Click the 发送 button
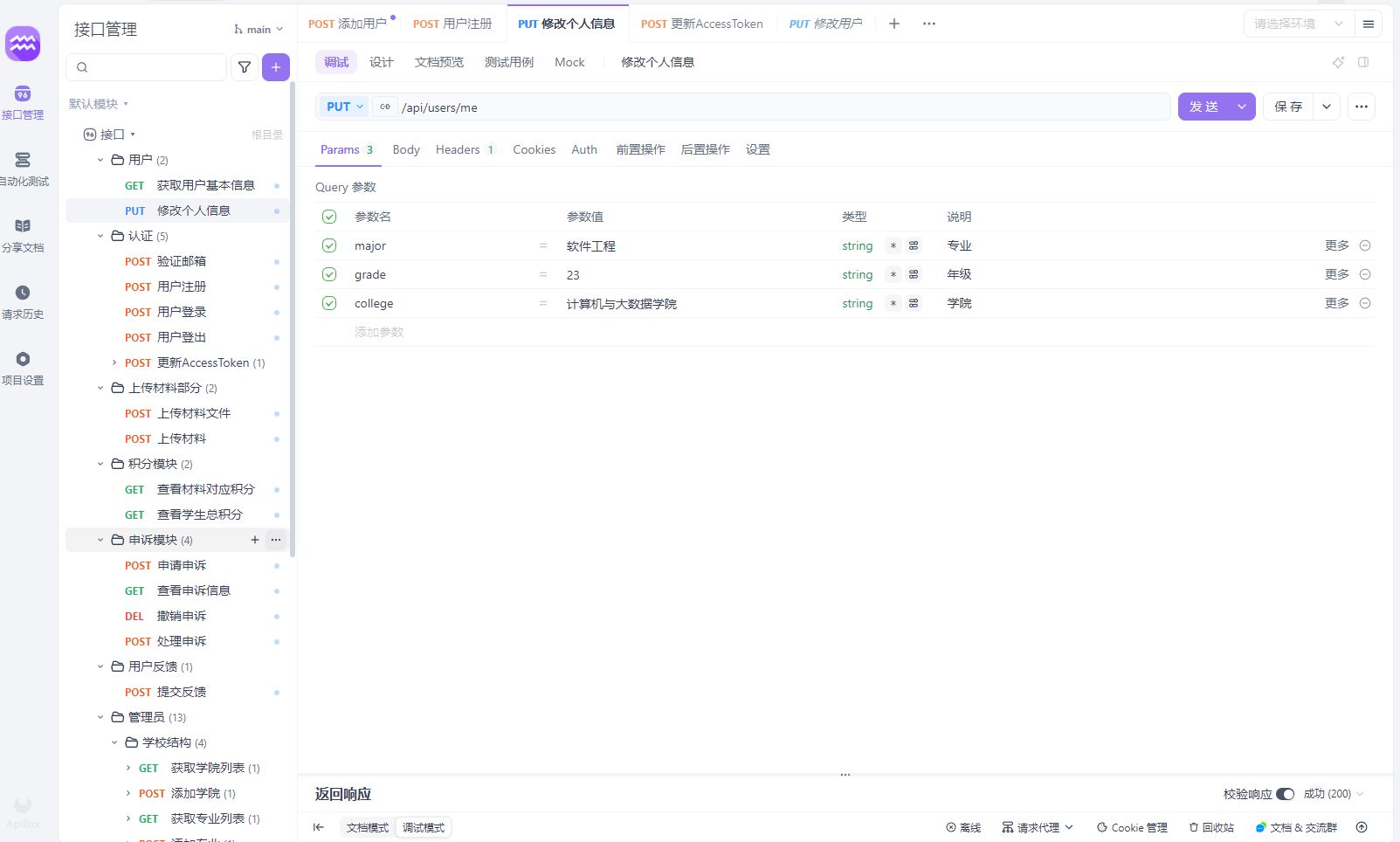 pyautogui.click(x=1203, y=107)
